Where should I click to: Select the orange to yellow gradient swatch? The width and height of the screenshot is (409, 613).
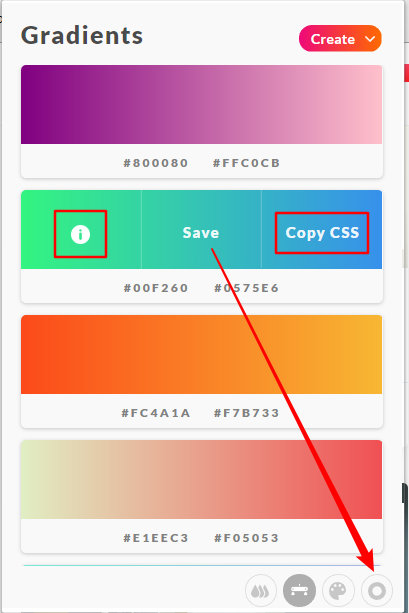[x=201, y=355]
